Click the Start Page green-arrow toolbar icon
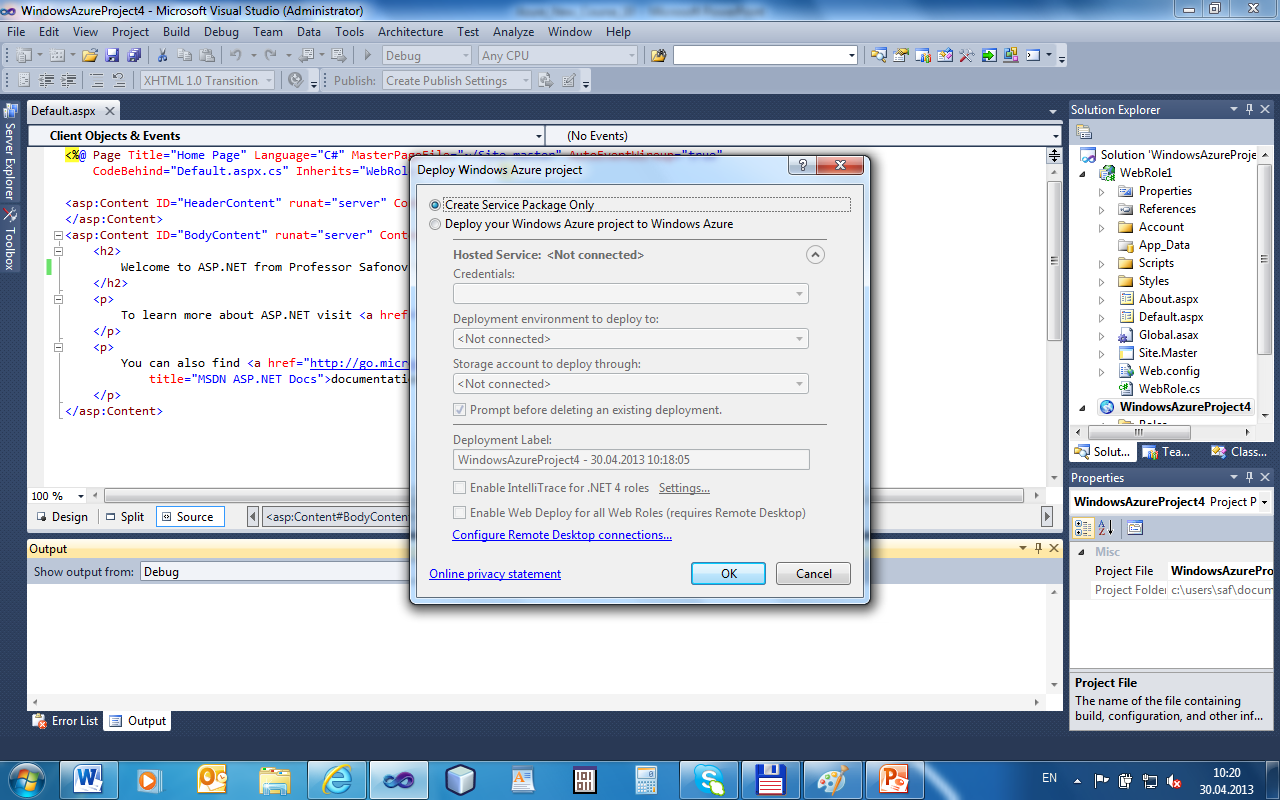The width and height of the screenshot is (1280, 800). pos(989,55)
